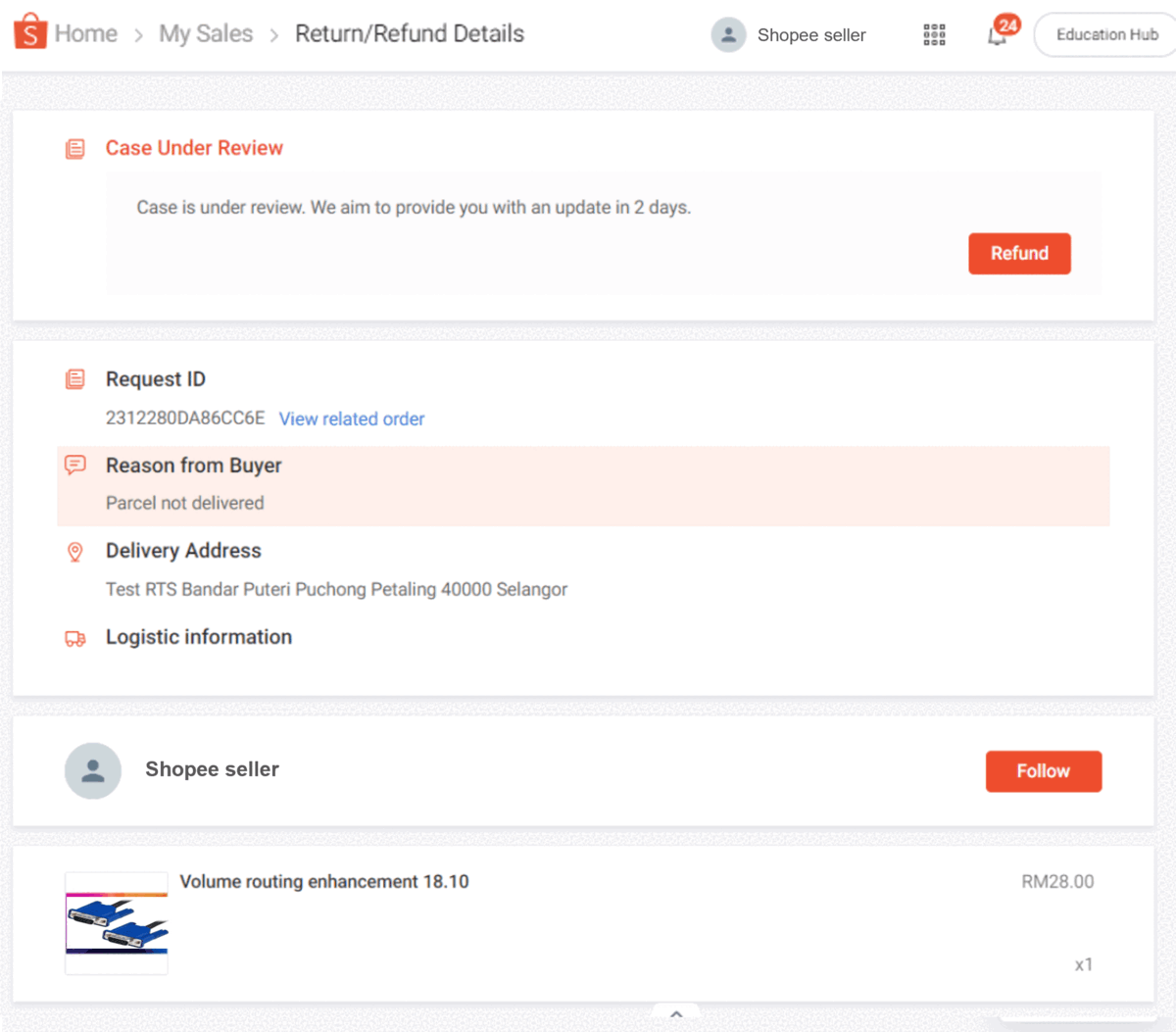Viewport: 1176px width, 1032px height.
Task: Click the Reason from Buyer speech bubble icon
Action: click(75, 466)
